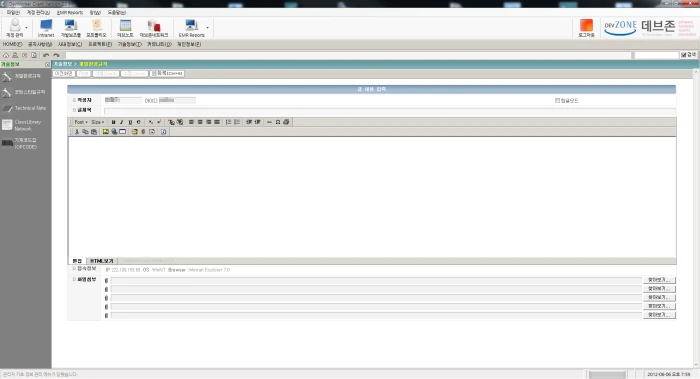Apply Italic formatting in the editor
The height and width of the screenshot is (379, 700).
pos(121,122)
